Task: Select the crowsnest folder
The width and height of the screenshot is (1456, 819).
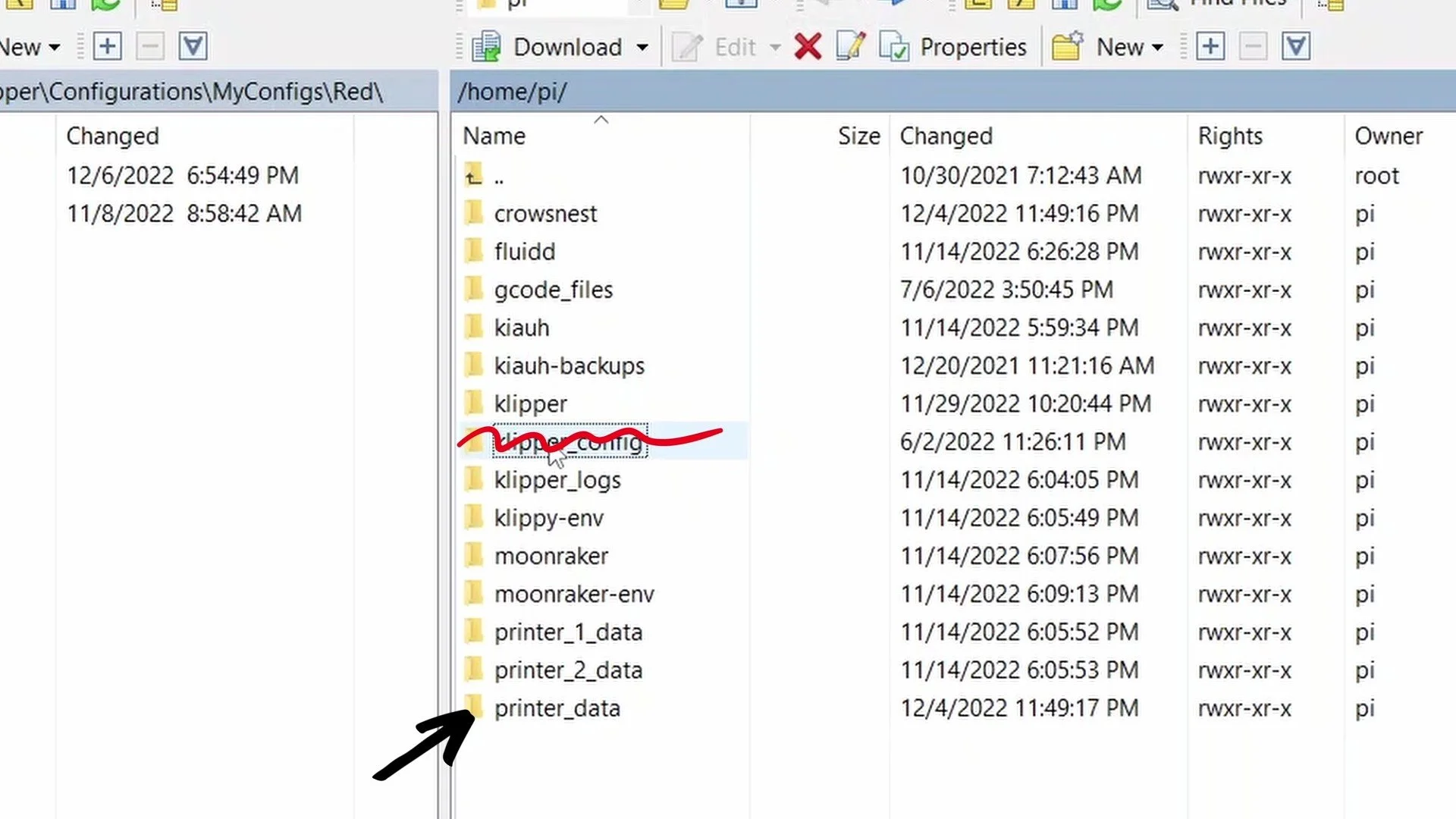Action: pos(545,214)
